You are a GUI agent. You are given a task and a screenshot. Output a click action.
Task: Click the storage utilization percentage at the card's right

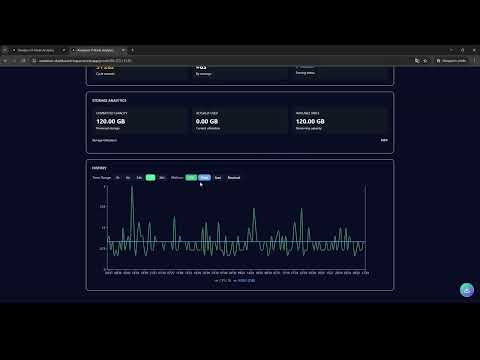(384, 140)
